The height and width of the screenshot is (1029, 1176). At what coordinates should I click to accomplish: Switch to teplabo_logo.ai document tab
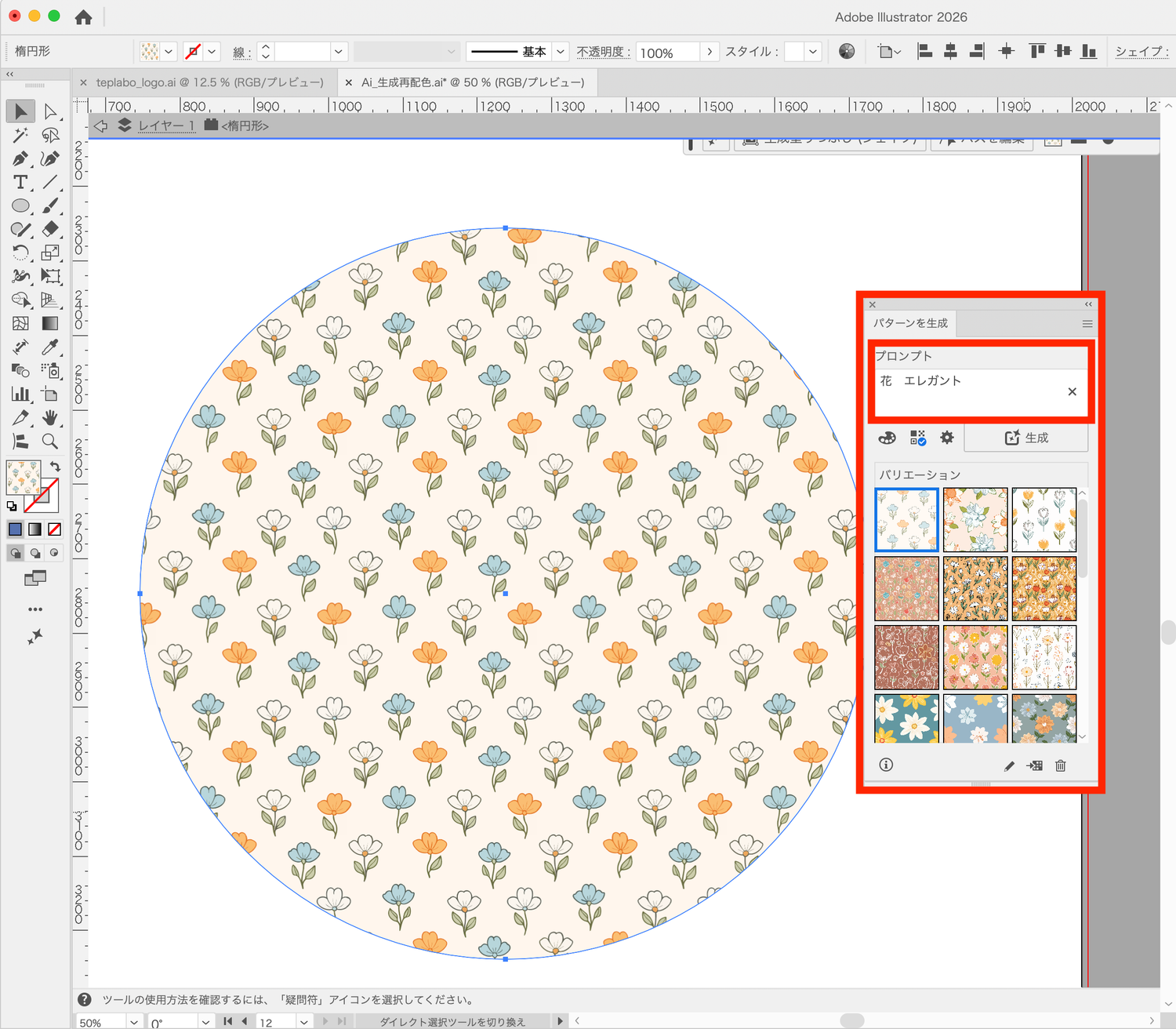[209, 82]
